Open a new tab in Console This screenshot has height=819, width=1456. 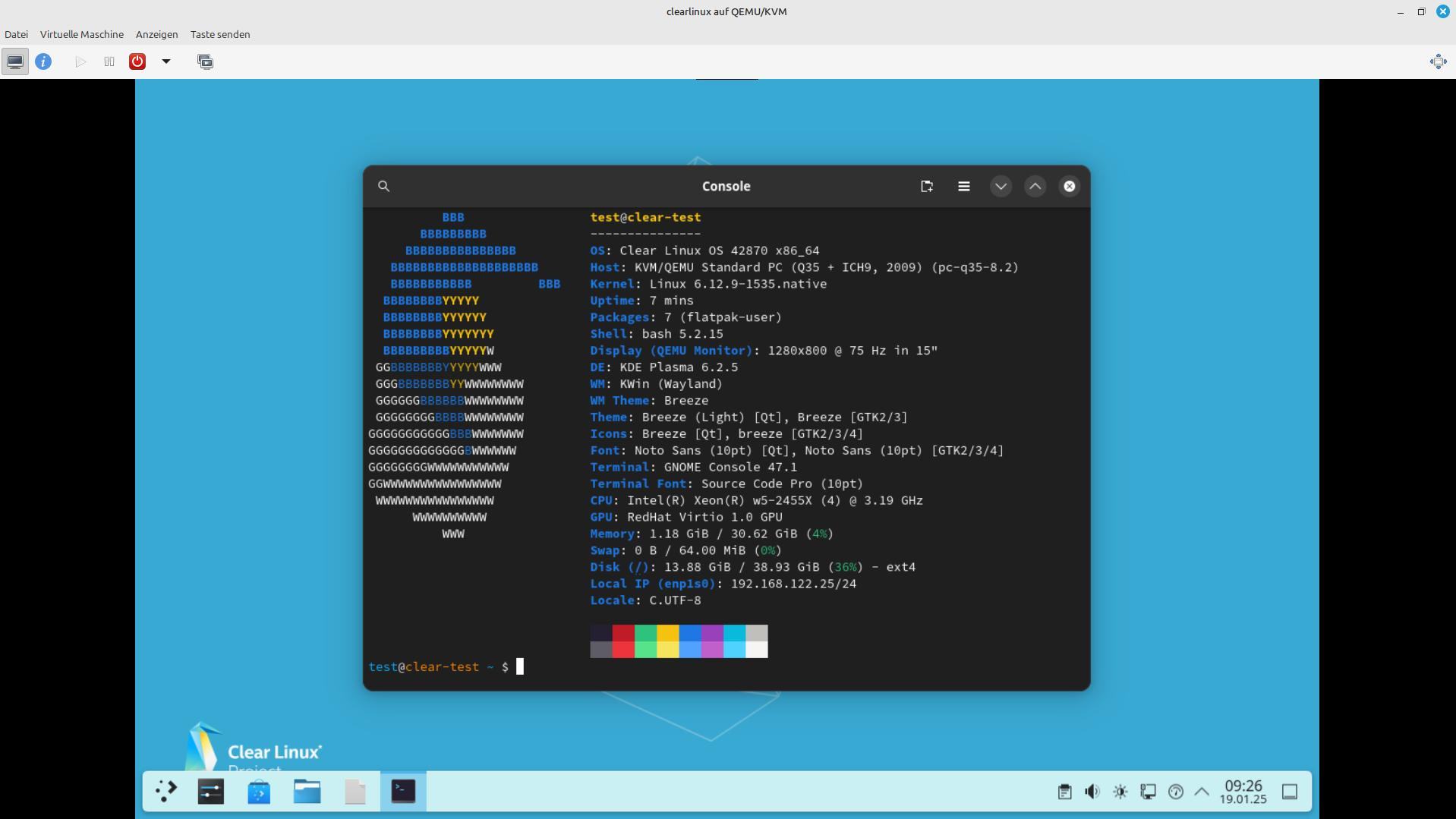927,186
